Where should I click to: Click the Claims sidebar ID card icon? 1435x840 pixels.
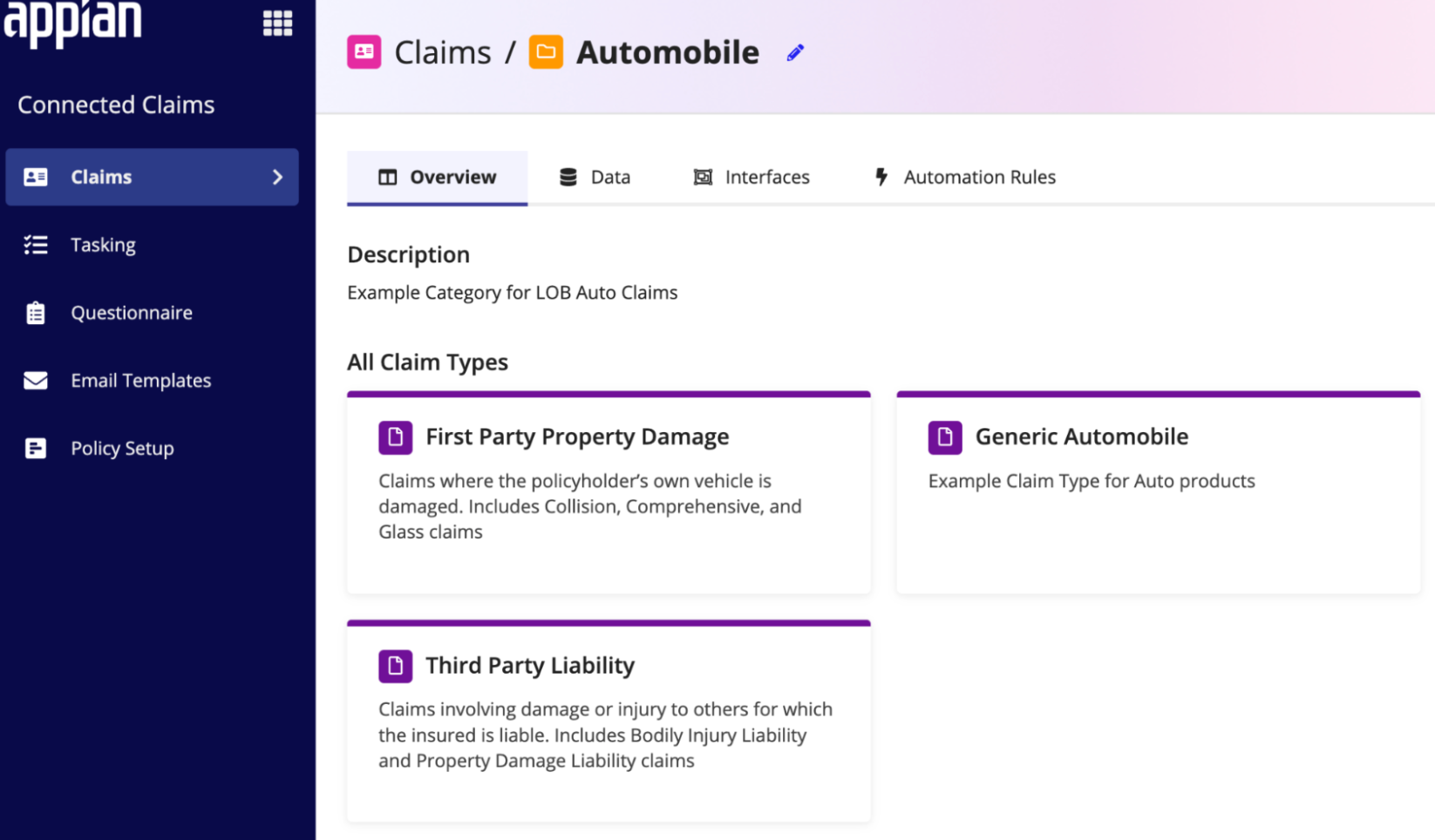click(x=36, y=177)
